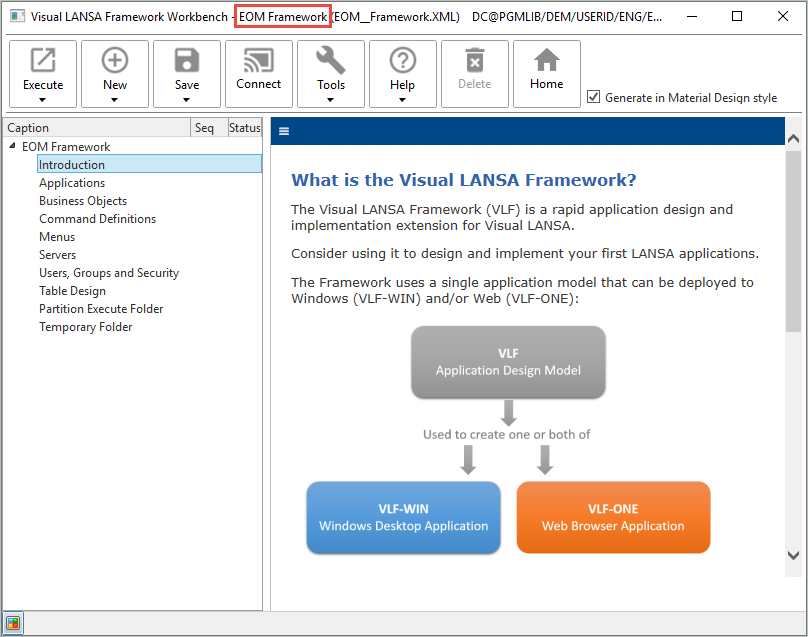This screenshot has width=808, height=637.
Task: Click the Seq column header
Action: click(x=209, y=128)
